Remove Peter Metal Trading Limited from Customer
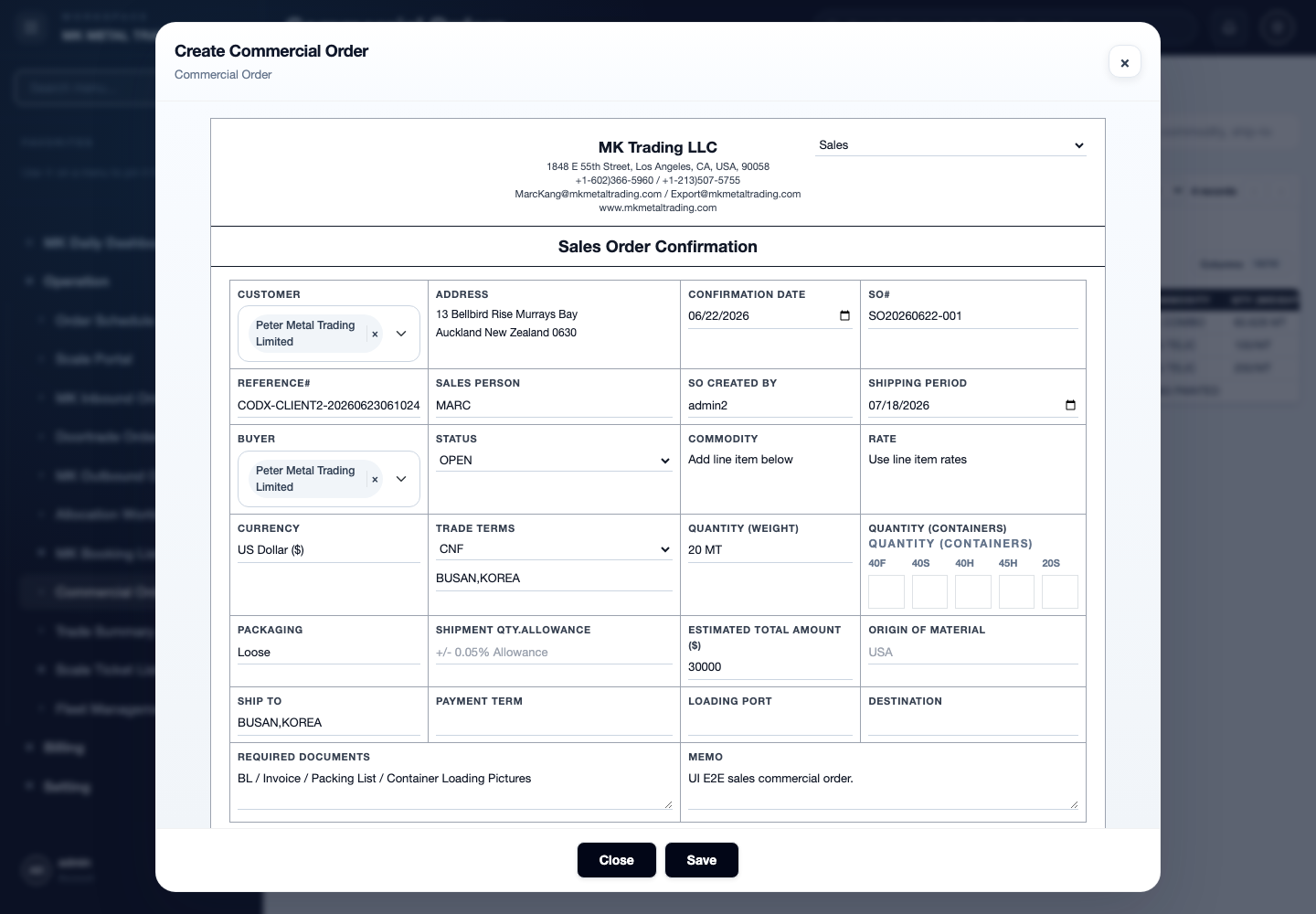1316x914 pixels. (375, 334)
